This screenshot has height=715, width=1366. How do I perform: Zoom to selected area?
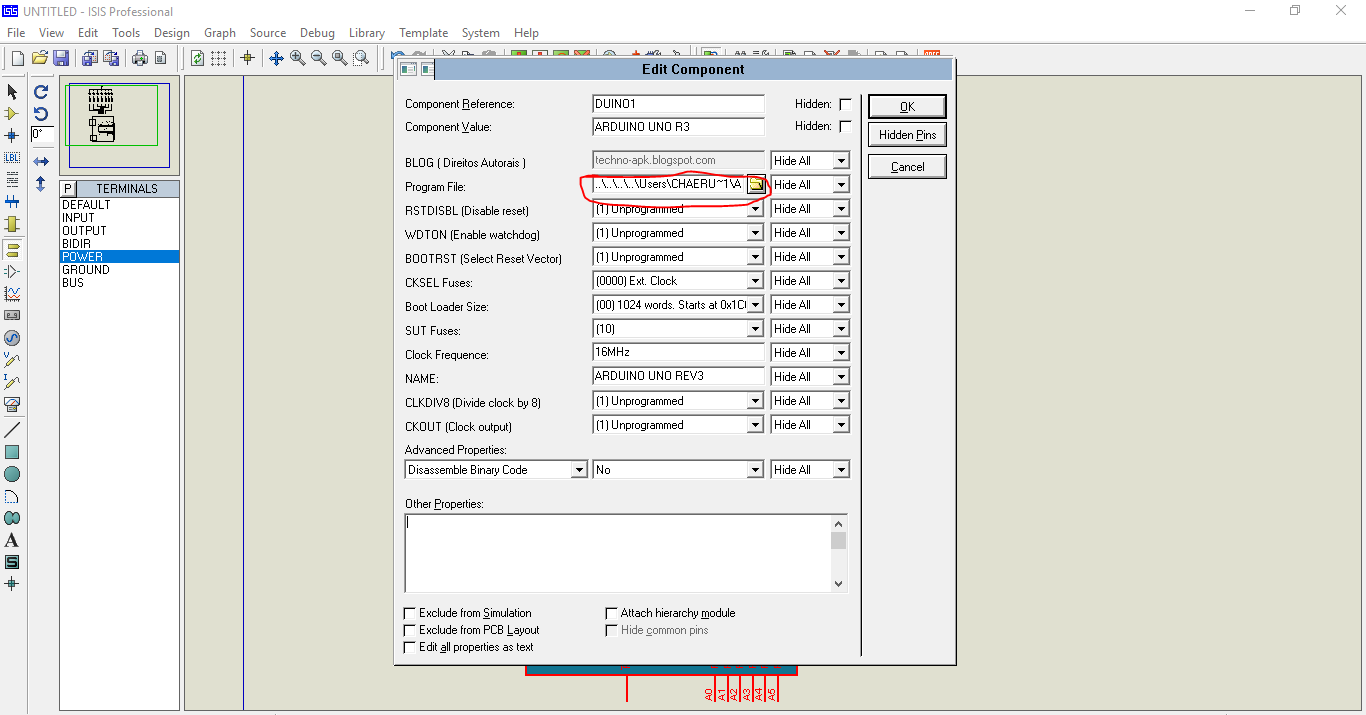pyautogui.click(x=361, y=58)
